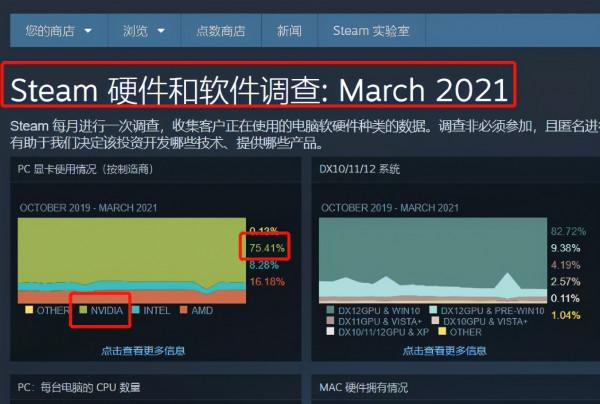Click the DX11GPU & VISTA+ legend swatch
The image size is (600, 404).
(x=330, y=320)
